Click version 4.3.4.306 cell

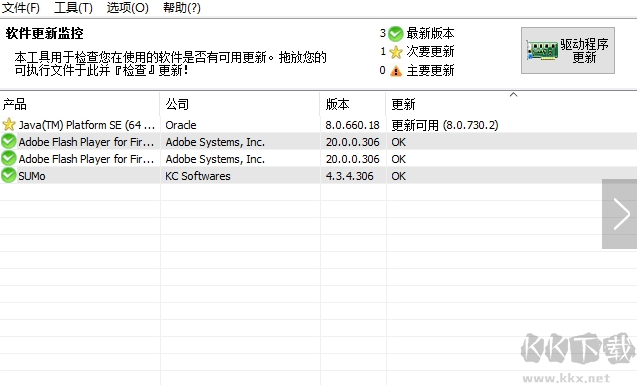coord(349,176)
